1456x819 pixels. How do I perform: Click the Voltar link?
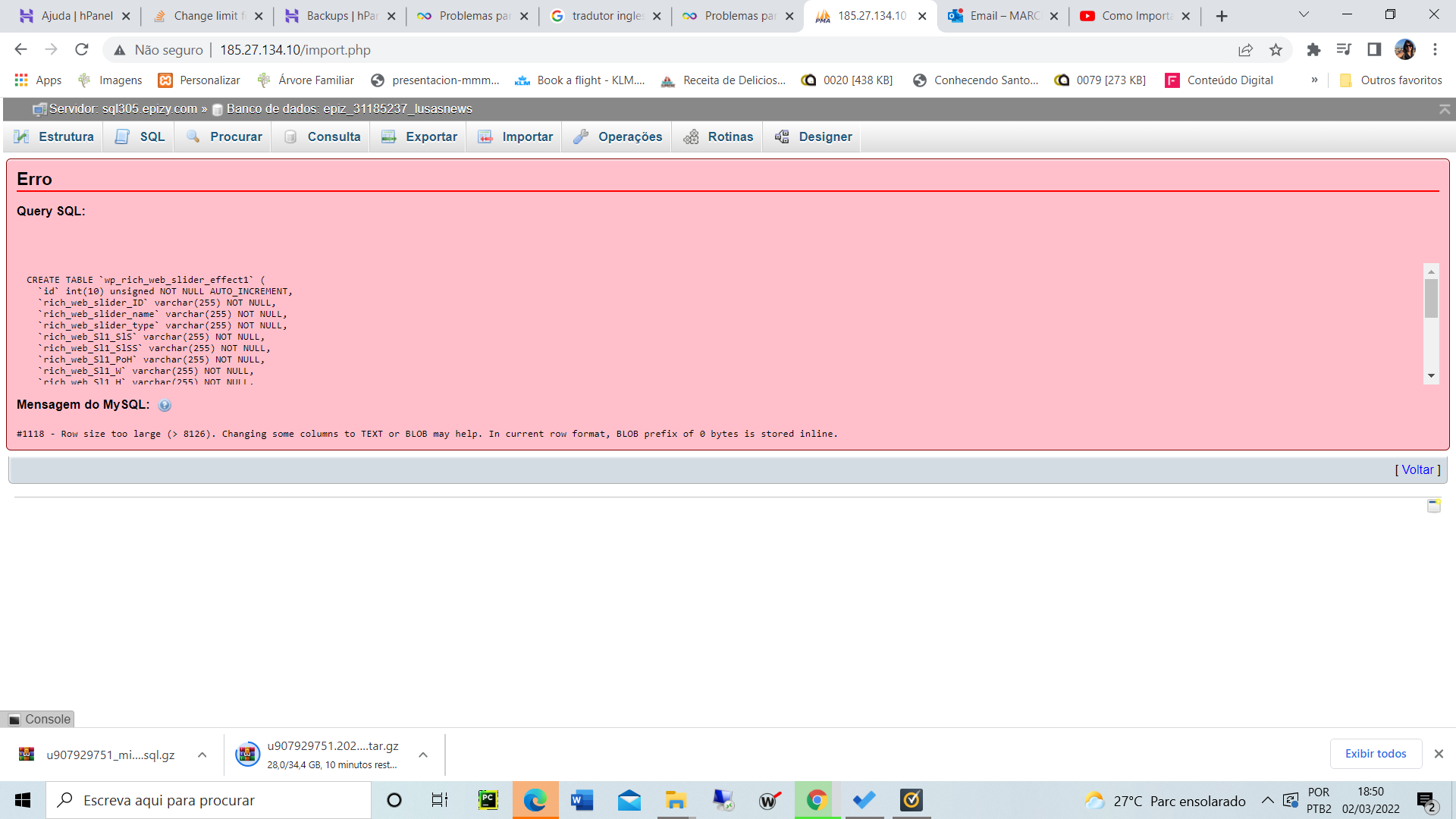click(1417, 469)
